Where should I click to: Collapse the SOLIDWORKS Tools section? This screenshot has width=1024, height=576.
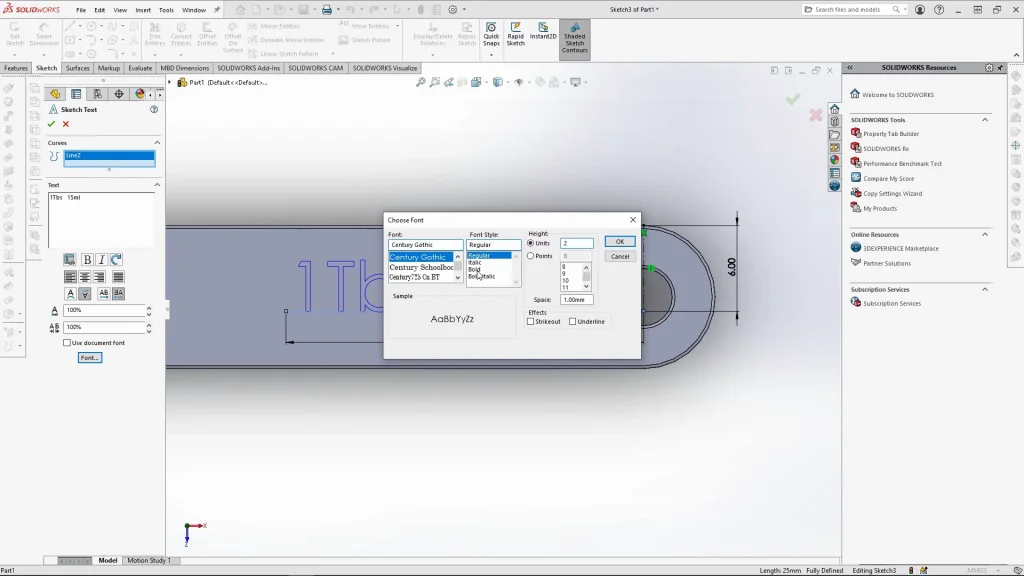pos(985,120)
